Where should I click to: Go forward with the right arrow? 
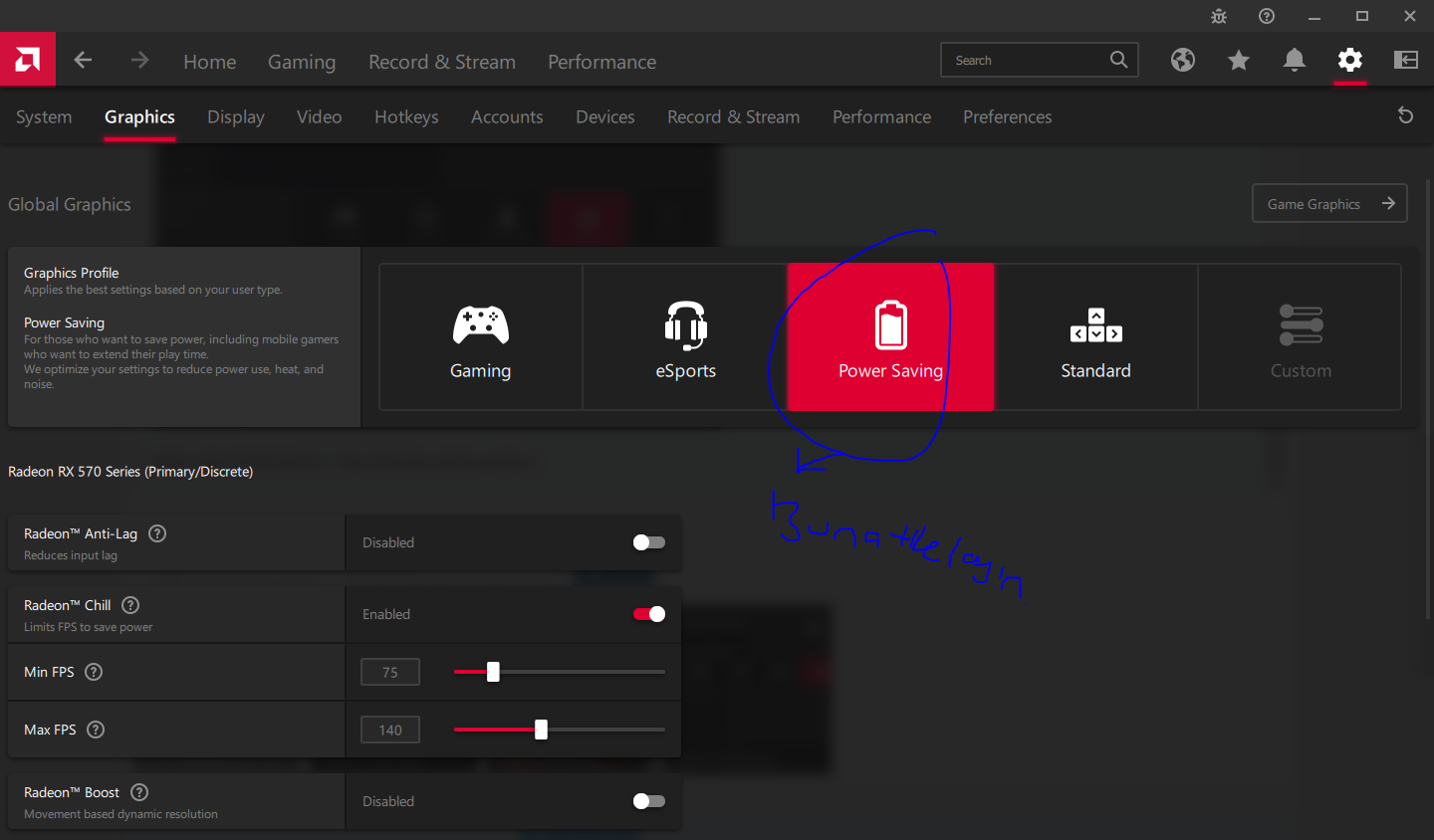(x=139, y=61)
